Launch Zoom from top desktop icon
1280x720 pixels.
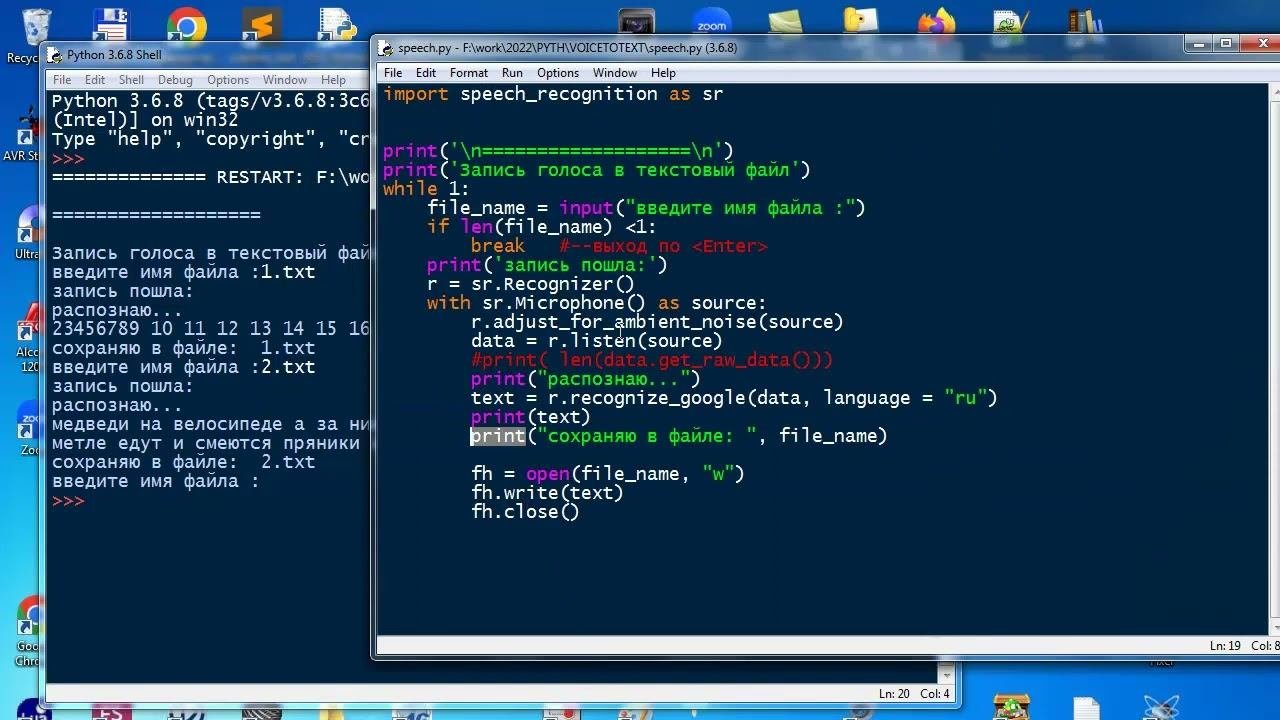coord(711,23)
